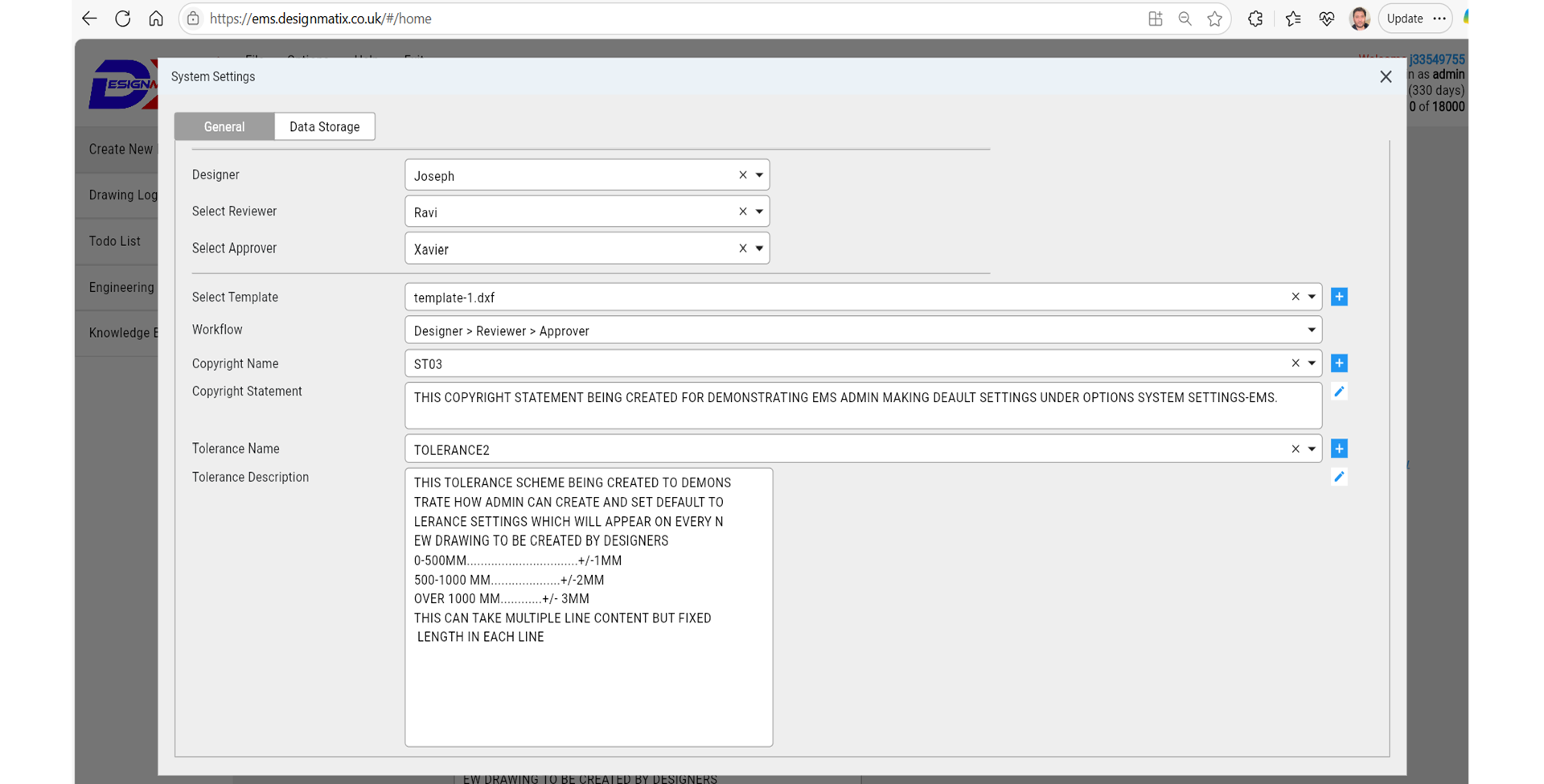Add a new template with plus icon
Viewport: 1544px width, 784px height.
point(1339,297)
